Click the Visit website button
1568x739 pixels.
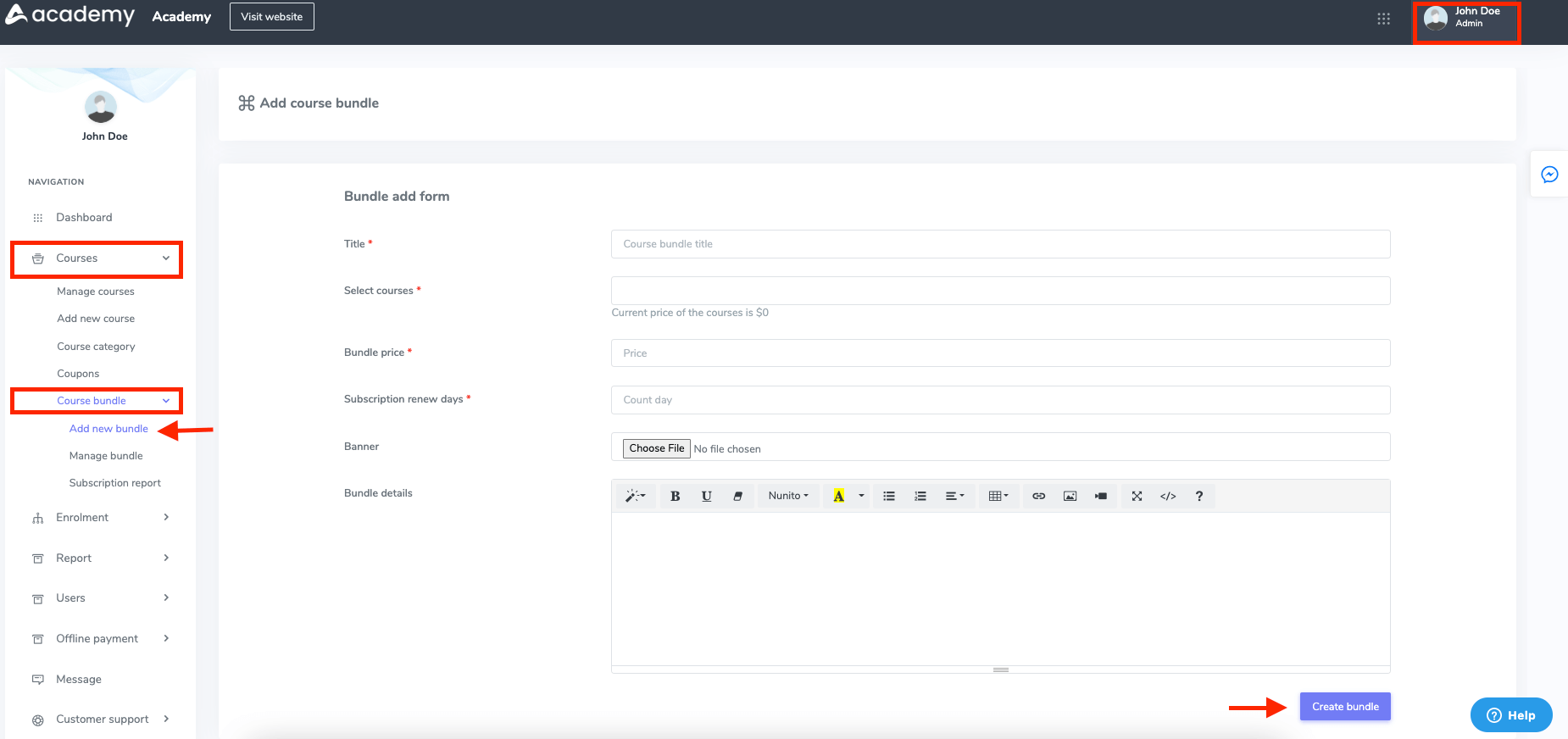point(271,17)
